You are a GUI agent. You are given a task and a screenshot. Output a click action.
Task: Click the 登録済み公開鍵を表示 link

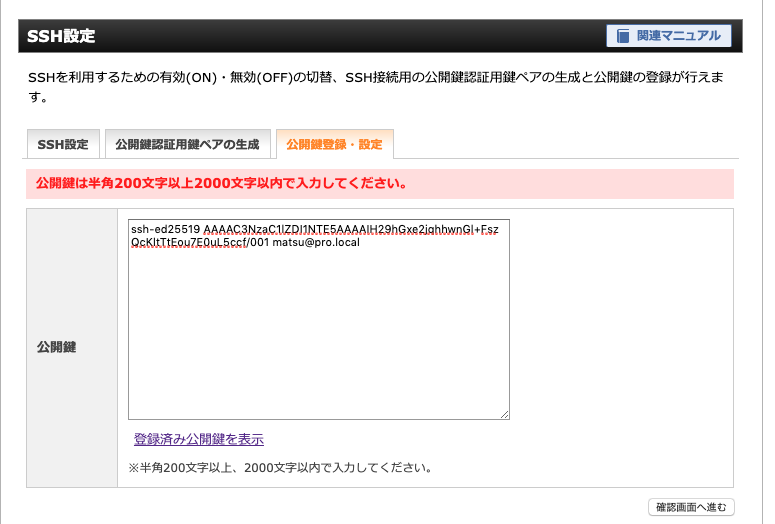pyautogui.click(x=199, y=439)
